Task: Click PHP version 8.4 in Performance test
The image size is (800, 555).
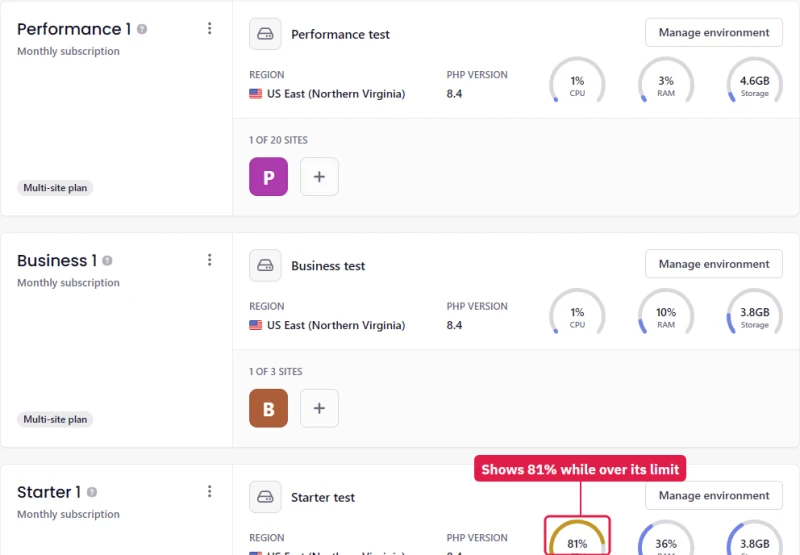Action: point(454,94)
